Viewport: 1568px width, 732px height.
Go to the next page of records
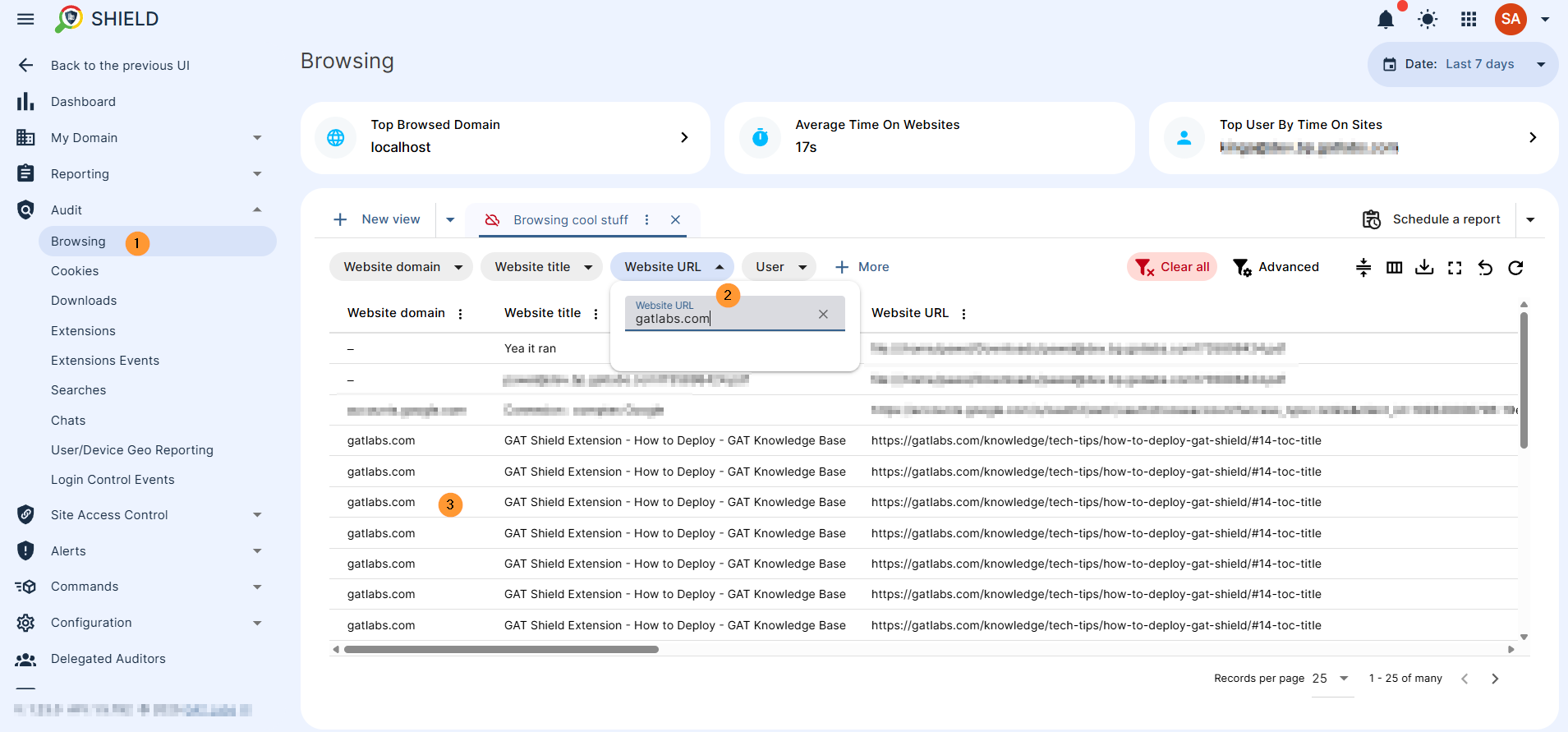(1495, 679)
